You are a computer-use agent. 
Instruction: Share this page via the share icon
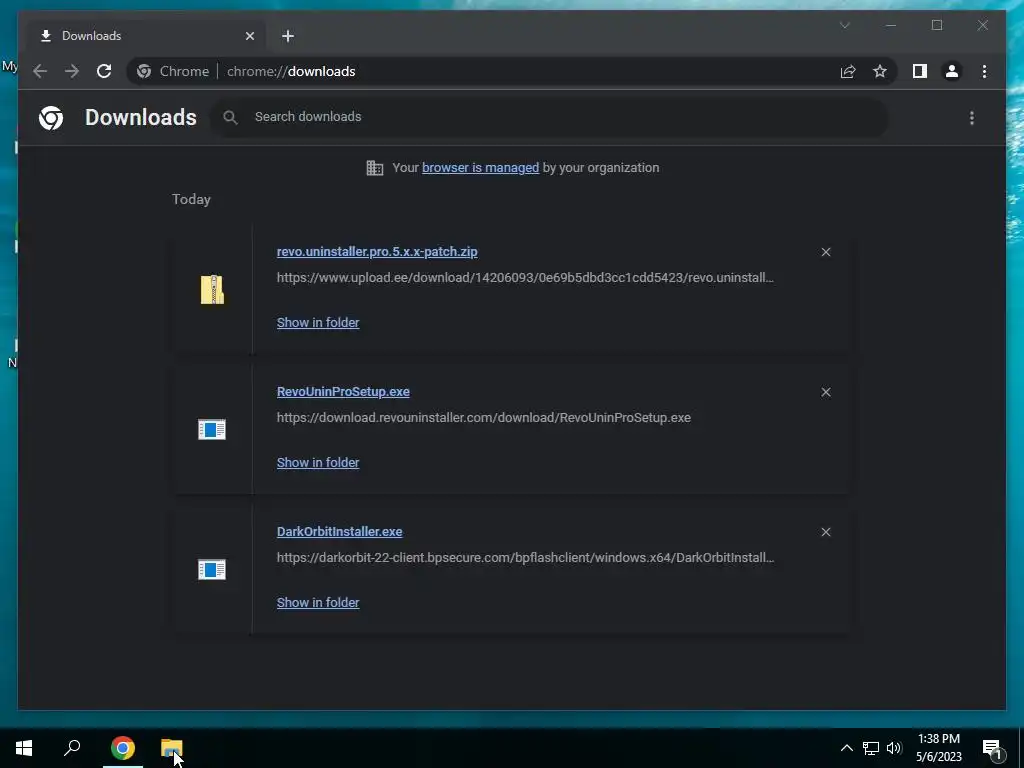pos(848,71)
